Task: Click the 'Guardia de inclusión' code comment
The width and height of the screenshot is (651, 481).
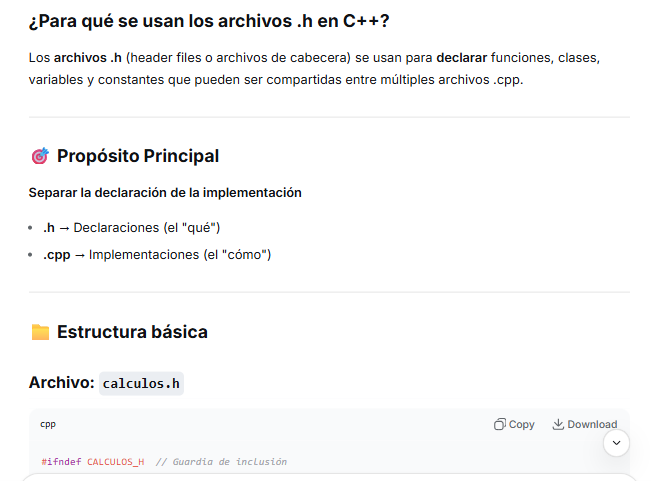Action: (x=230, y=462)
